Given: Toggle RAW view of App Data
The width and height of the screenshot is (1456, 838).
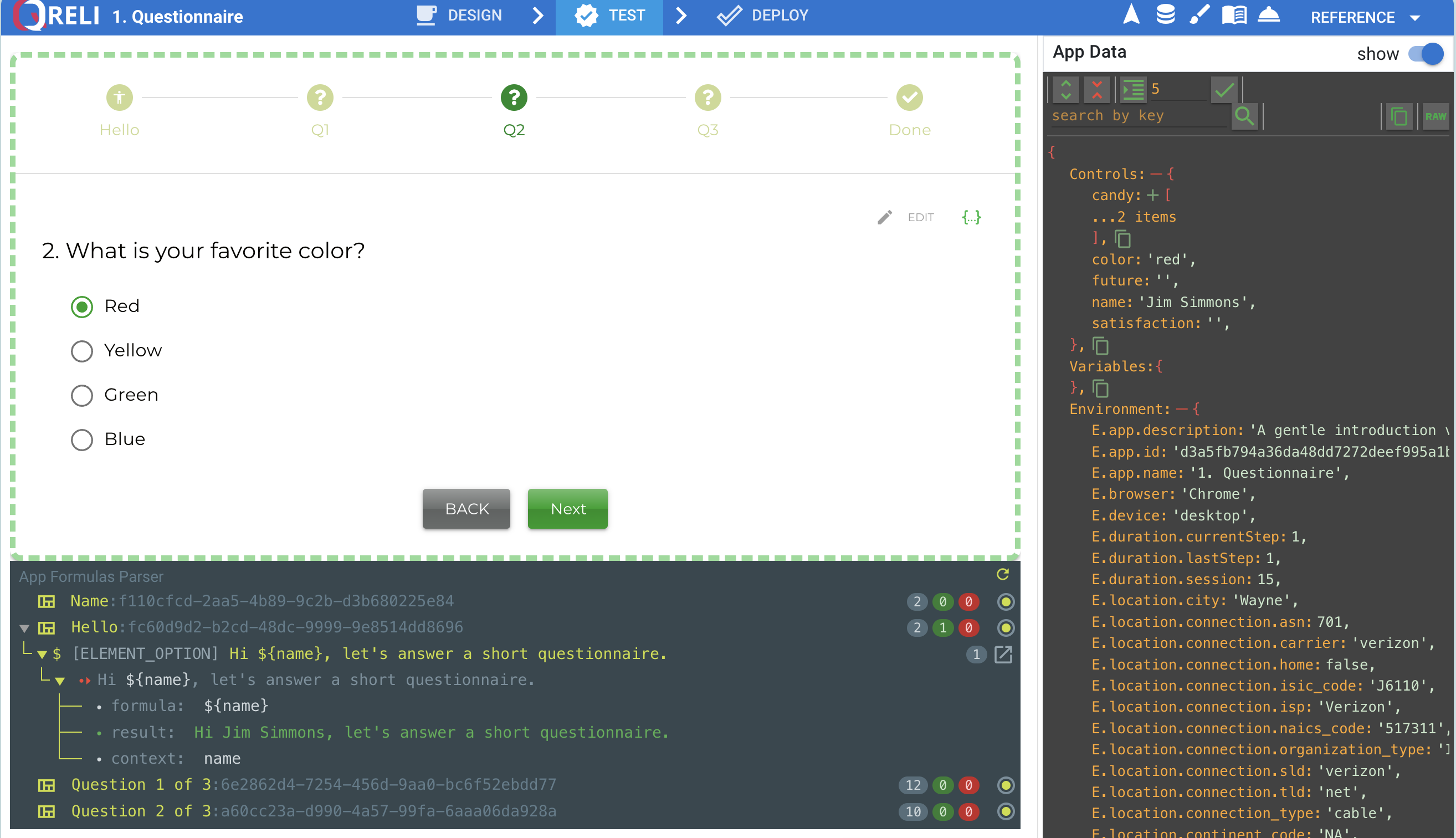Looking at the screenshot, I should (1436, 116).
